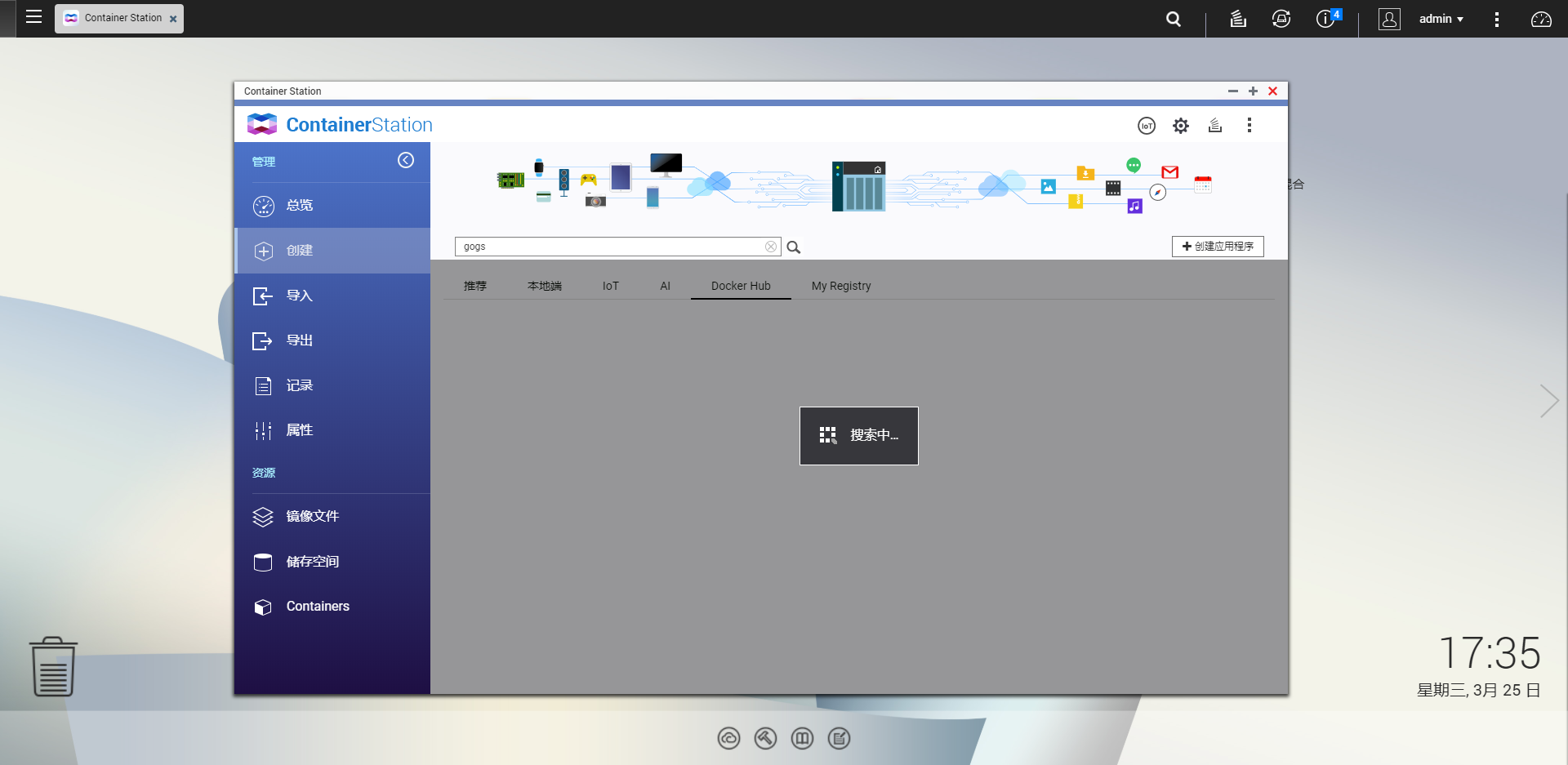Image resolution: width=1568 pixels, height=765 pixels.
Task: Click the ContainerStation logo link
Action: click(x=339, y=124)
